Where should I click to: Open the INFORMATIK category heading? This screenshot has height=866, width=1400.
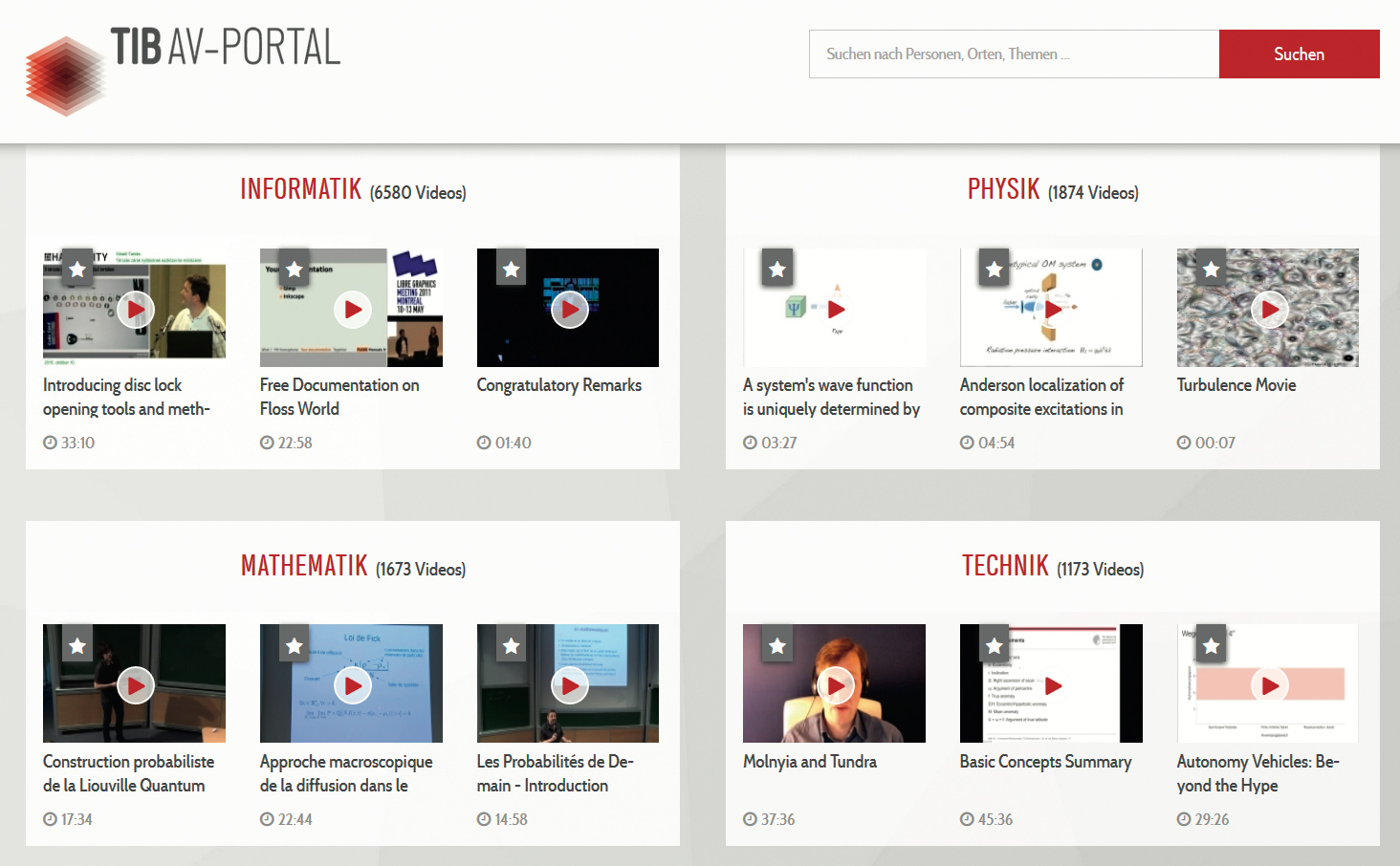pos(301,189)
